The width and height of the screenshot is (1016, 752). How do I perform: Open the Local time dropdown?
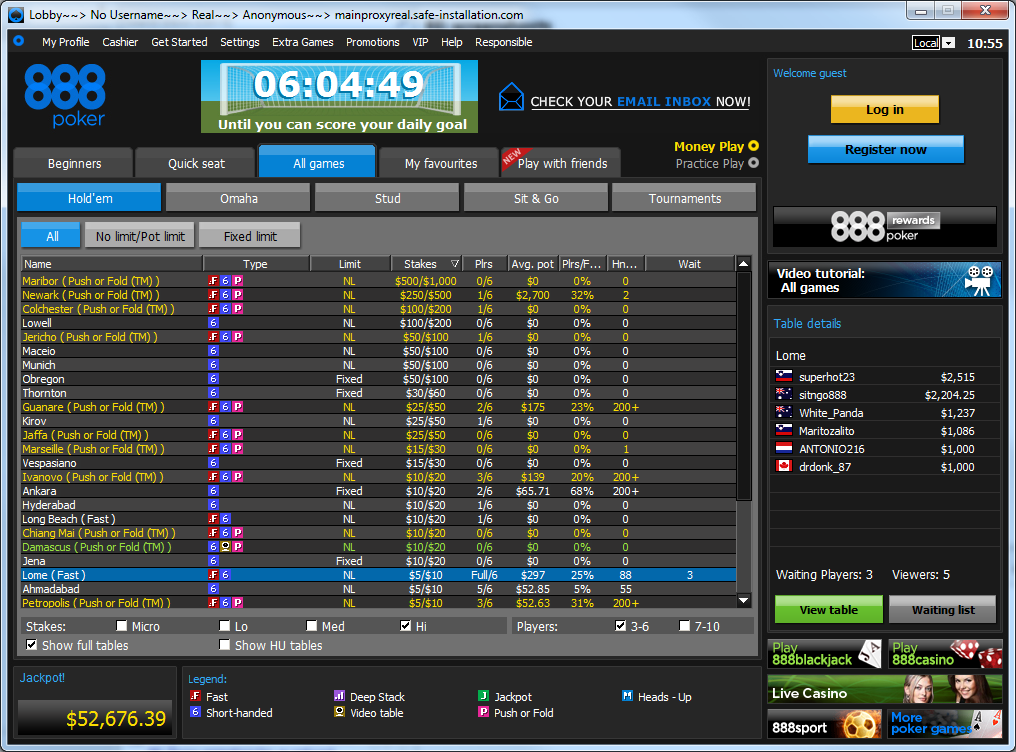click(949, 43)
